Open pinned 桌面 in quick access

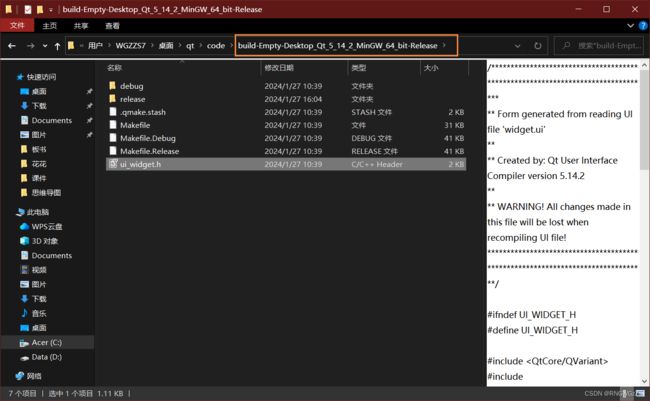[39, 91]
